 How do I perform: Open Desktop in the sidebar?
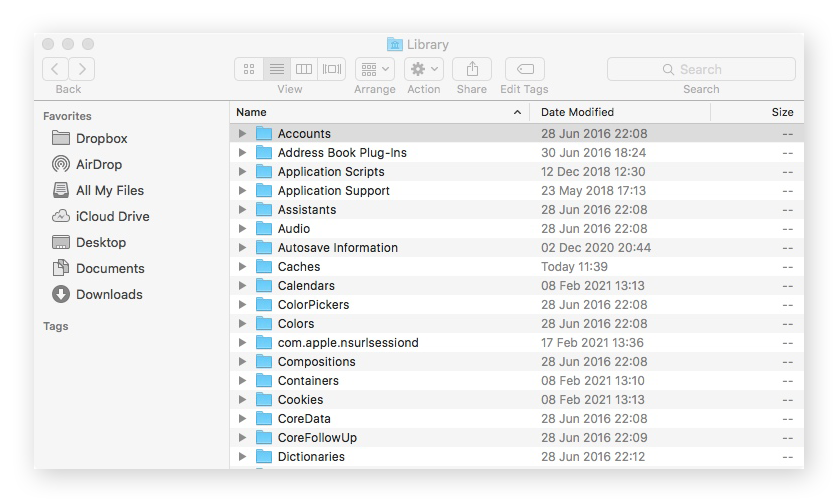[89, 242]
